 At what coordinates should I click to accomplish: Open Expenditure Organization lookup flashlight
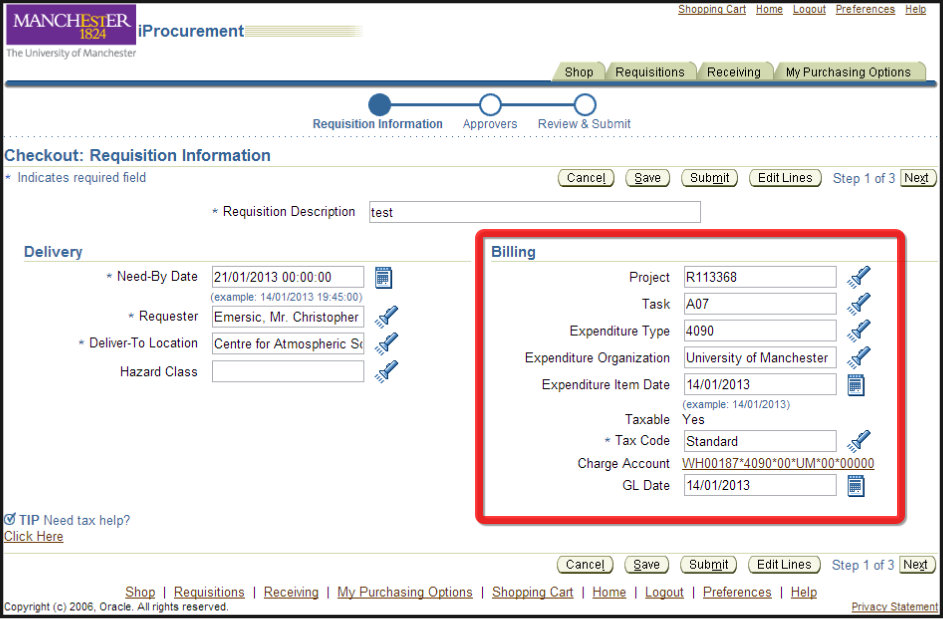[859, 357]
